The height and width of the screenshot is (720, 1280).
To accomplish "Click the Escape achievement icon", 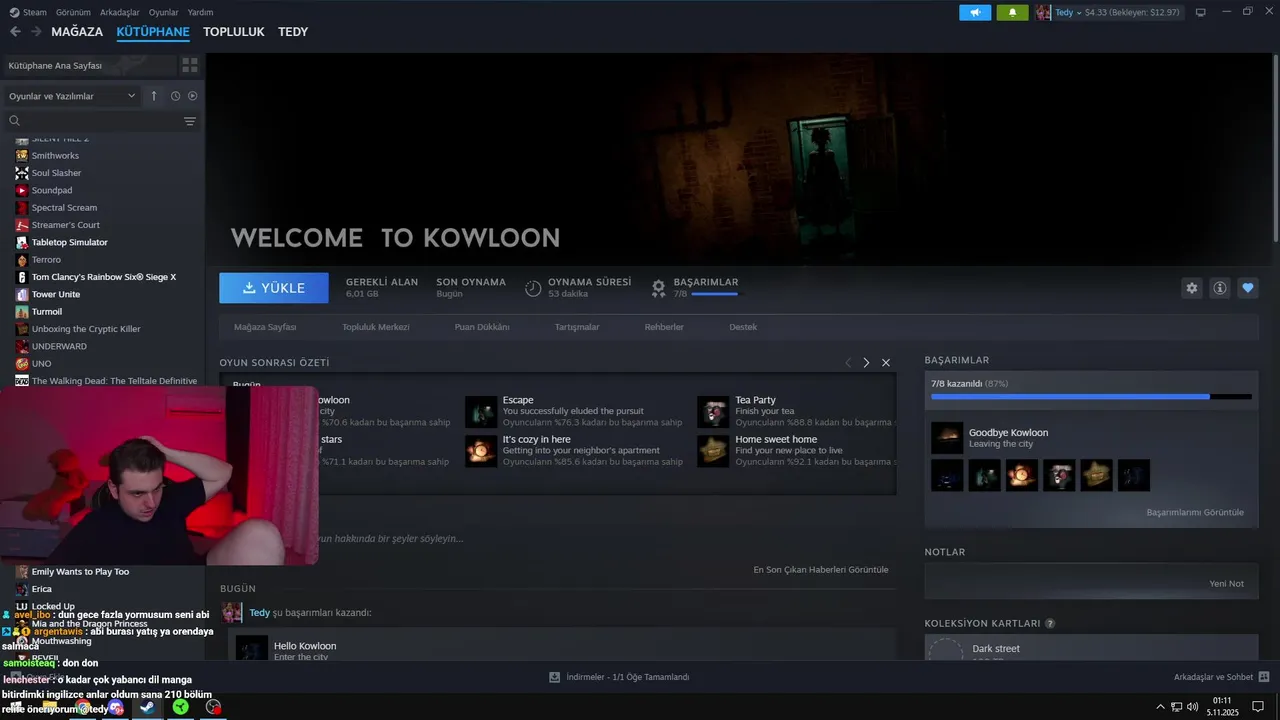I will [x=481, y=411].
